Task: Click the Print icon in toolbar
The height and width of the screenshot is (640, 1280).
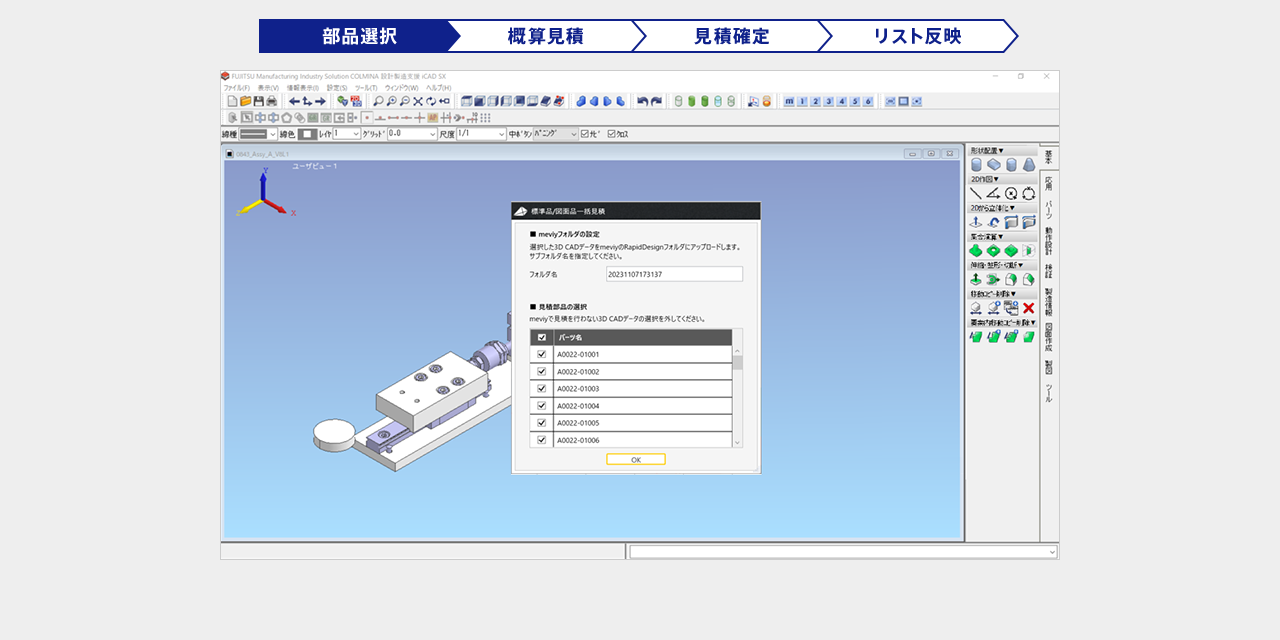Action: click(271, 101)
